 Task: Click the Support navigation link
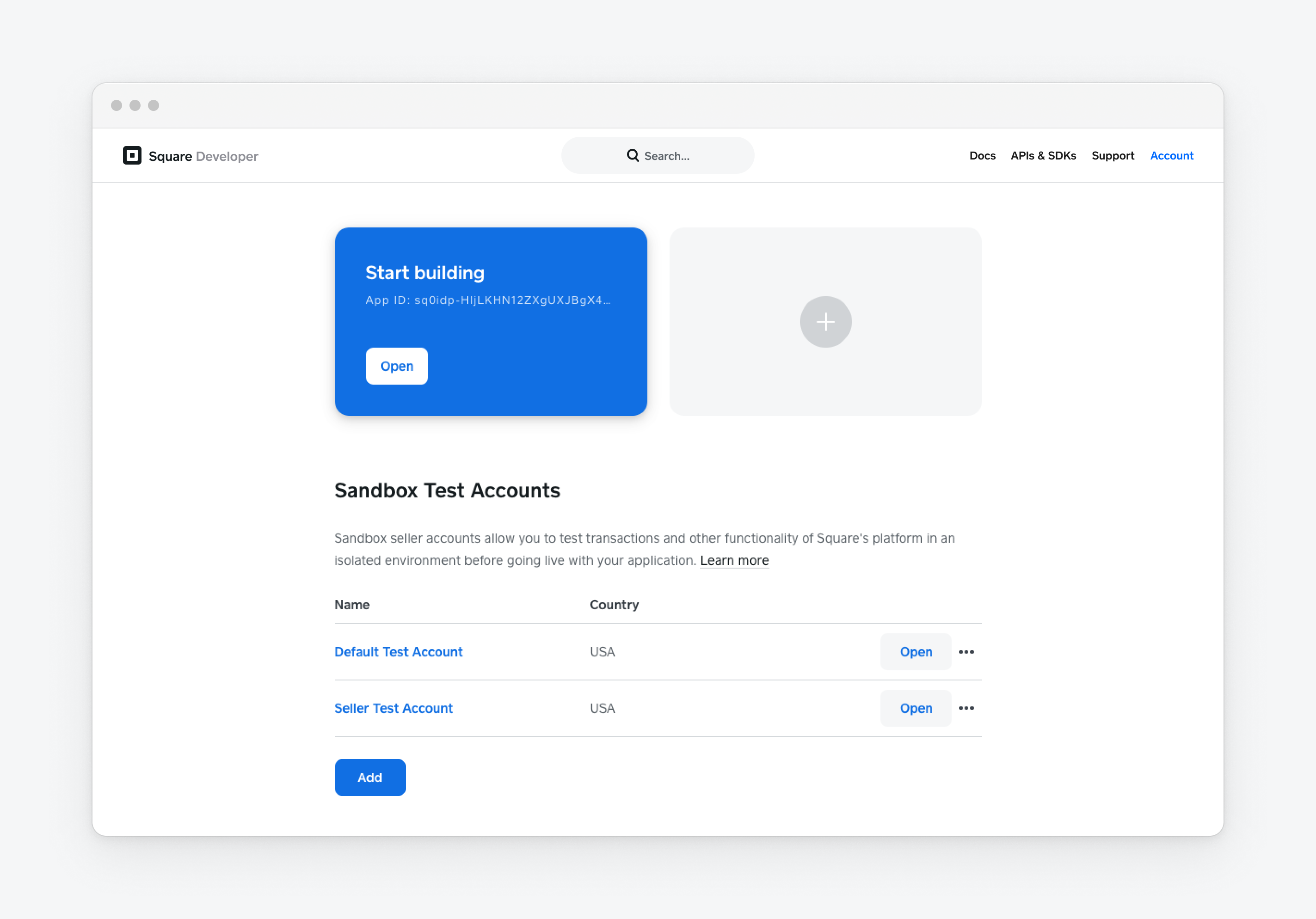tap(1114, 155)
